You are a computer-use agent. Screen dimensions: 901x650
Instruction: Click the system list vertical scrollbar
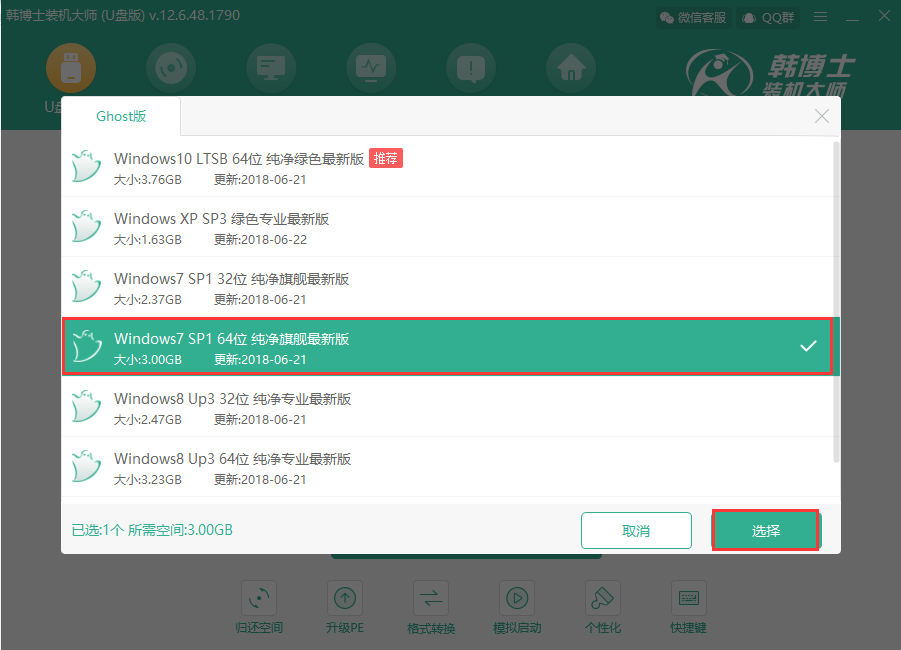(836, 300)
